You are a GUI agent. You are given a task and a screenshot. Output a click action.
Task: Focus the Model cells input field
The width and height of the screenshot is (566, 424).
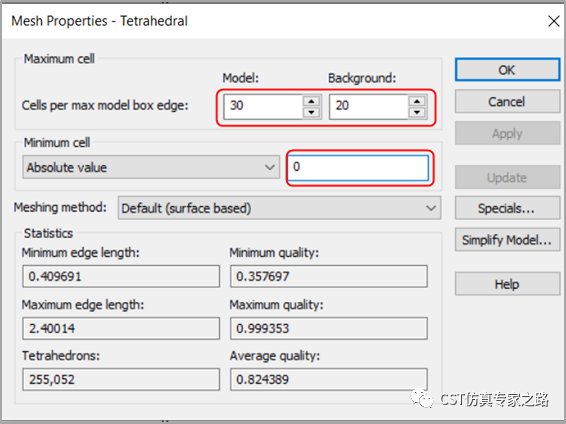pos(263,106)
